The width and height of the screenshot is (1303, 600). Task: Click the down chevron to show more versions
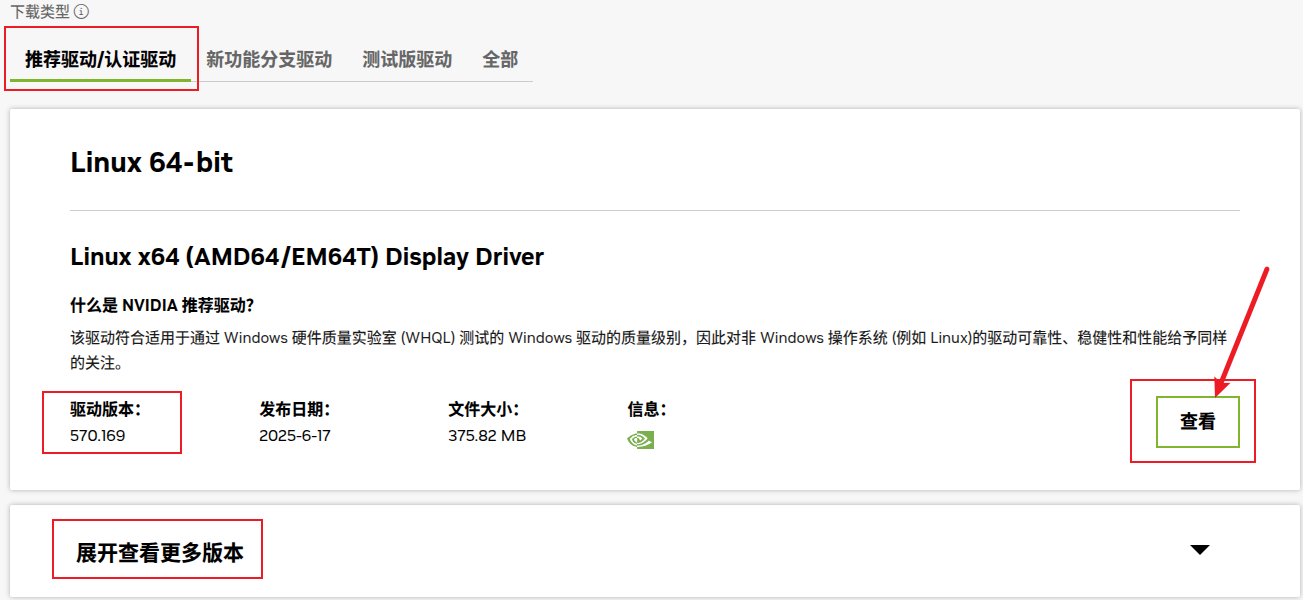click(x=1199, y=549)
